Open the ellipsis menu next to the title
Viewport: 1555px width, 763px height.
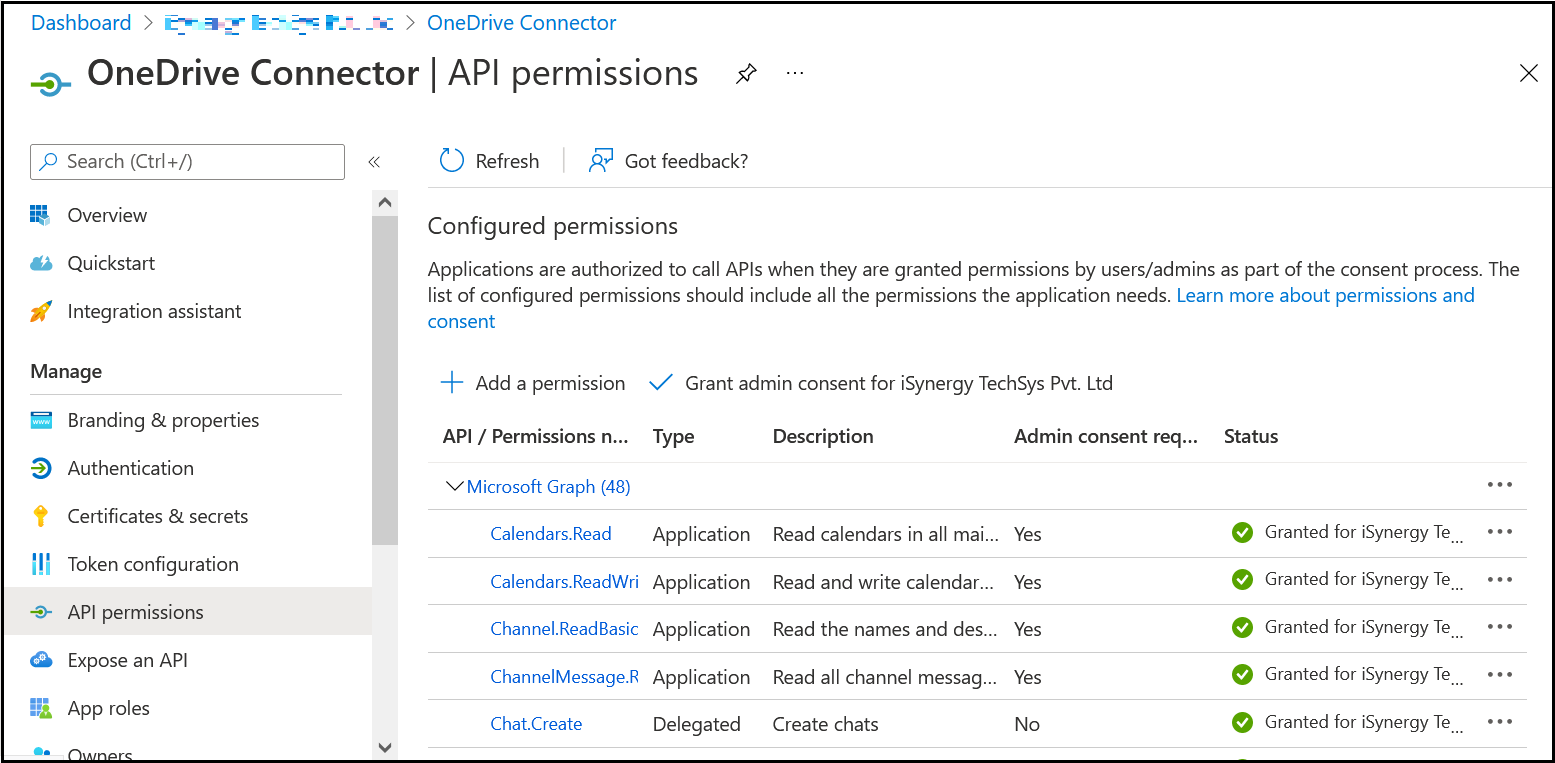point(795,74)
